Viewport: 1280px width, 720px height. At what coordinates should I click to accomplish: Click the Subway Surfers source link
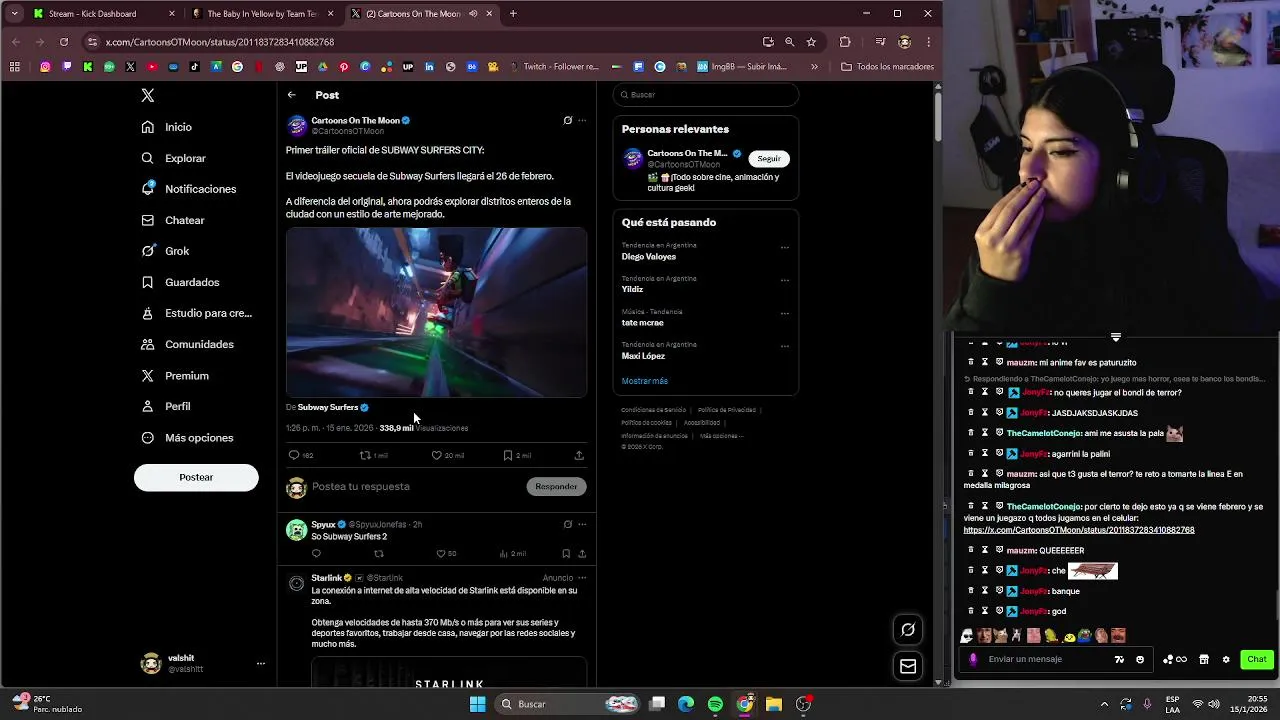327,407
